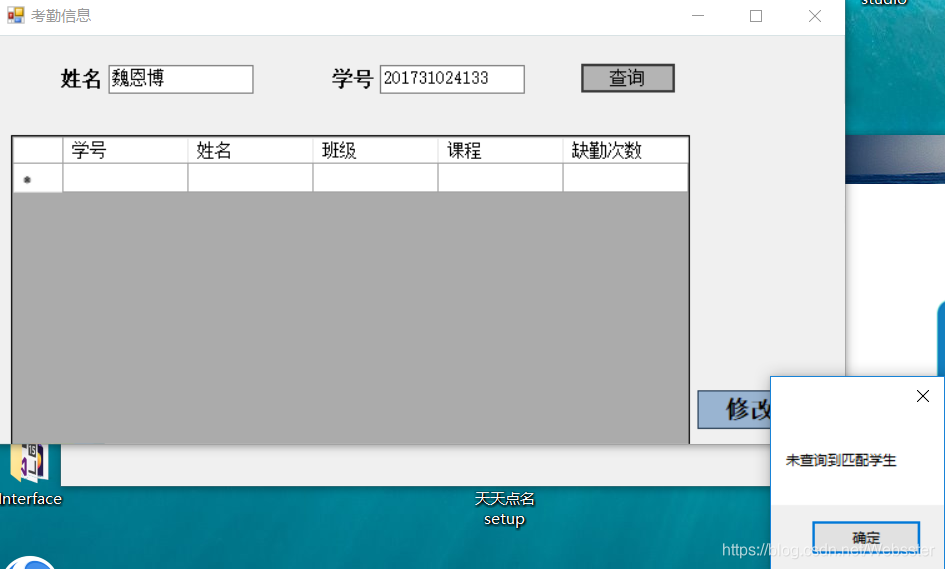Click the empty 缺勤次数 cell in new row
Screen dimensions: 945x569
pyautogui.click(x=626, y=178)
